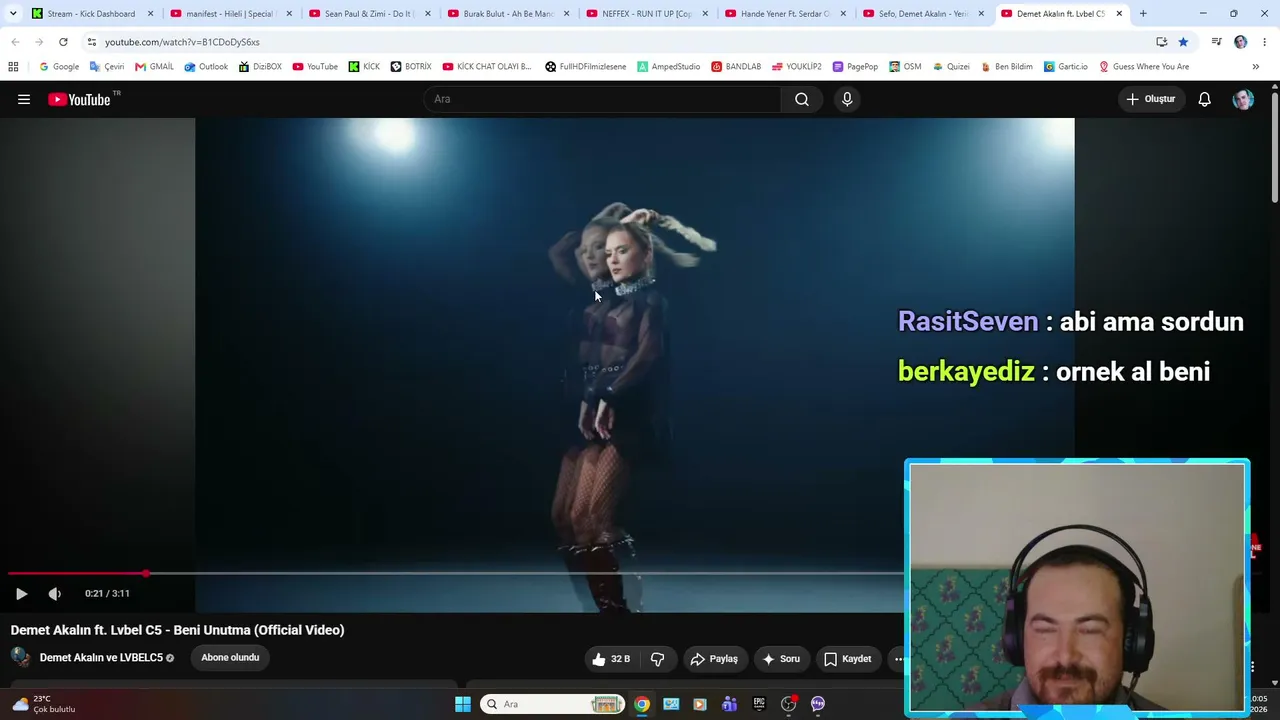The width and height of the screenshot is (1280, 720).
Task: Open the YouTube guide hamburger menu
Action: 24,99
